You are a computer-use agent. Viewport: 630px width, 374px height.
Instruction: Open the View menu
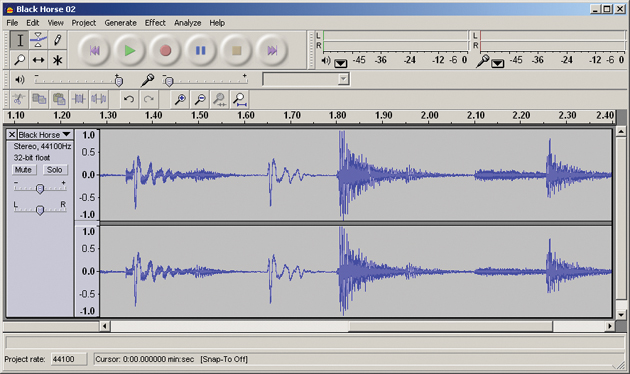[x=55, y=23]
